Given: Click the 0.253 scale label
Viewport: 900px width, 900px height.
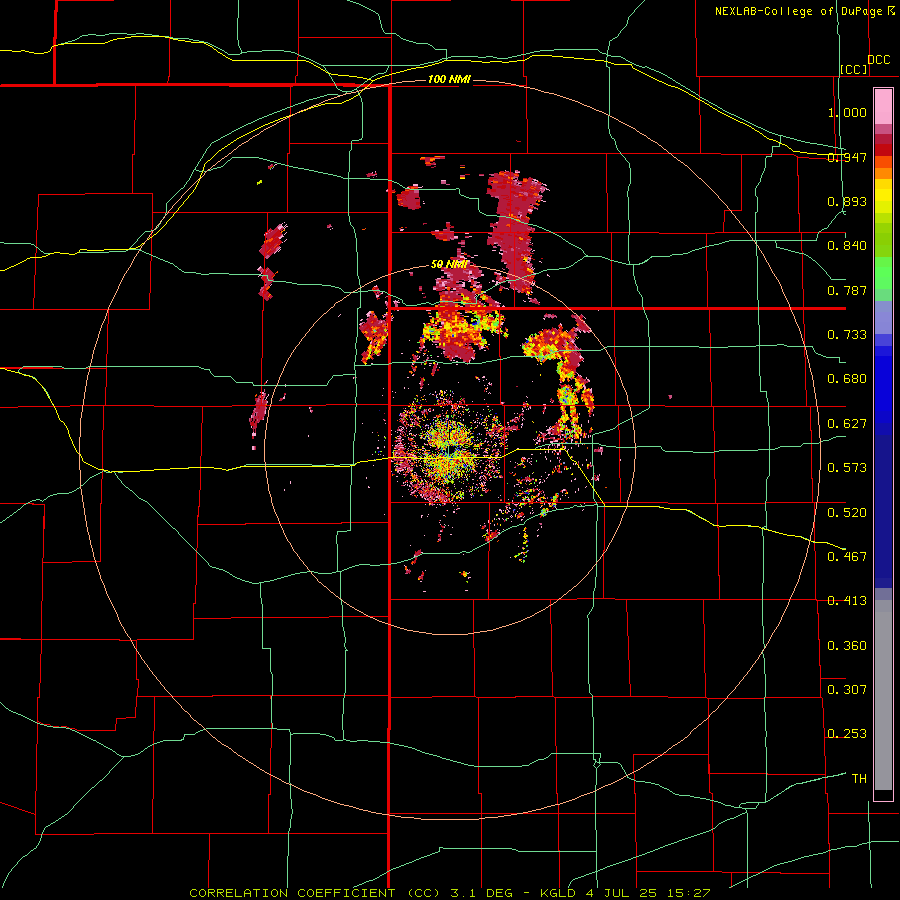Looking at the screenshot, I should (847, 734).
